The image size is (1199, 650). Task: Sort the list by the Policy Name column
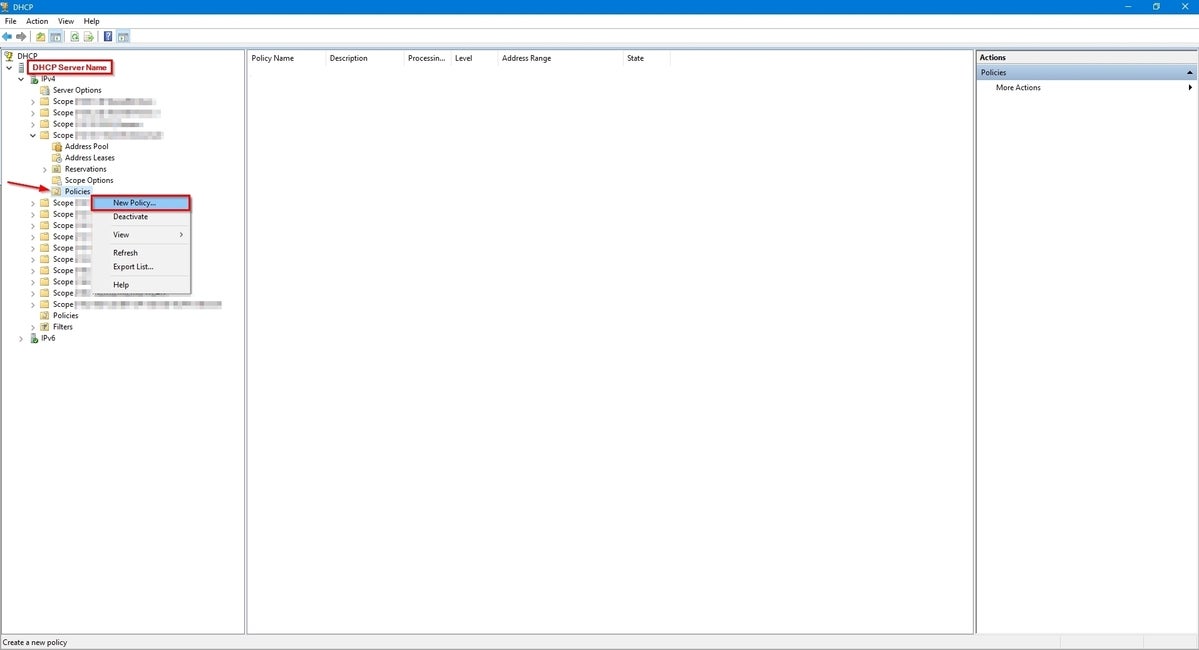tap(272, 57)
